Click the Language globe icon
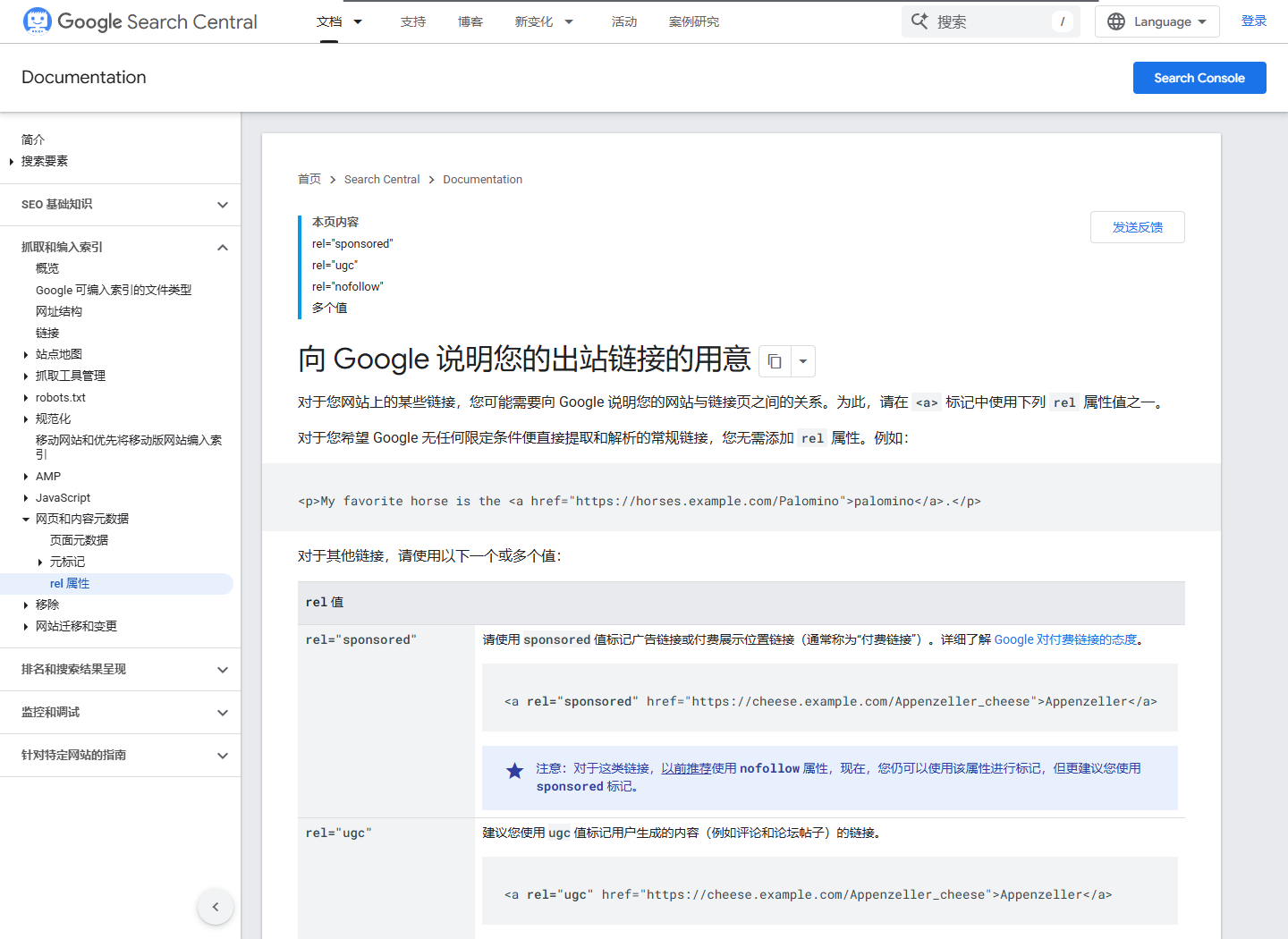Image resolution: width=1288 pixels, height=939 pixels. pos(1116,21)
